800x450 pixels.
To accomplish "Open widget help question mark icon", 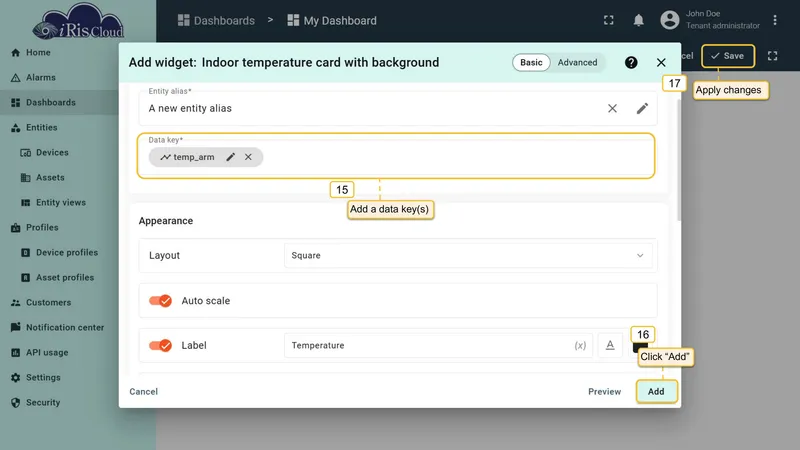I will coord(631,62).
